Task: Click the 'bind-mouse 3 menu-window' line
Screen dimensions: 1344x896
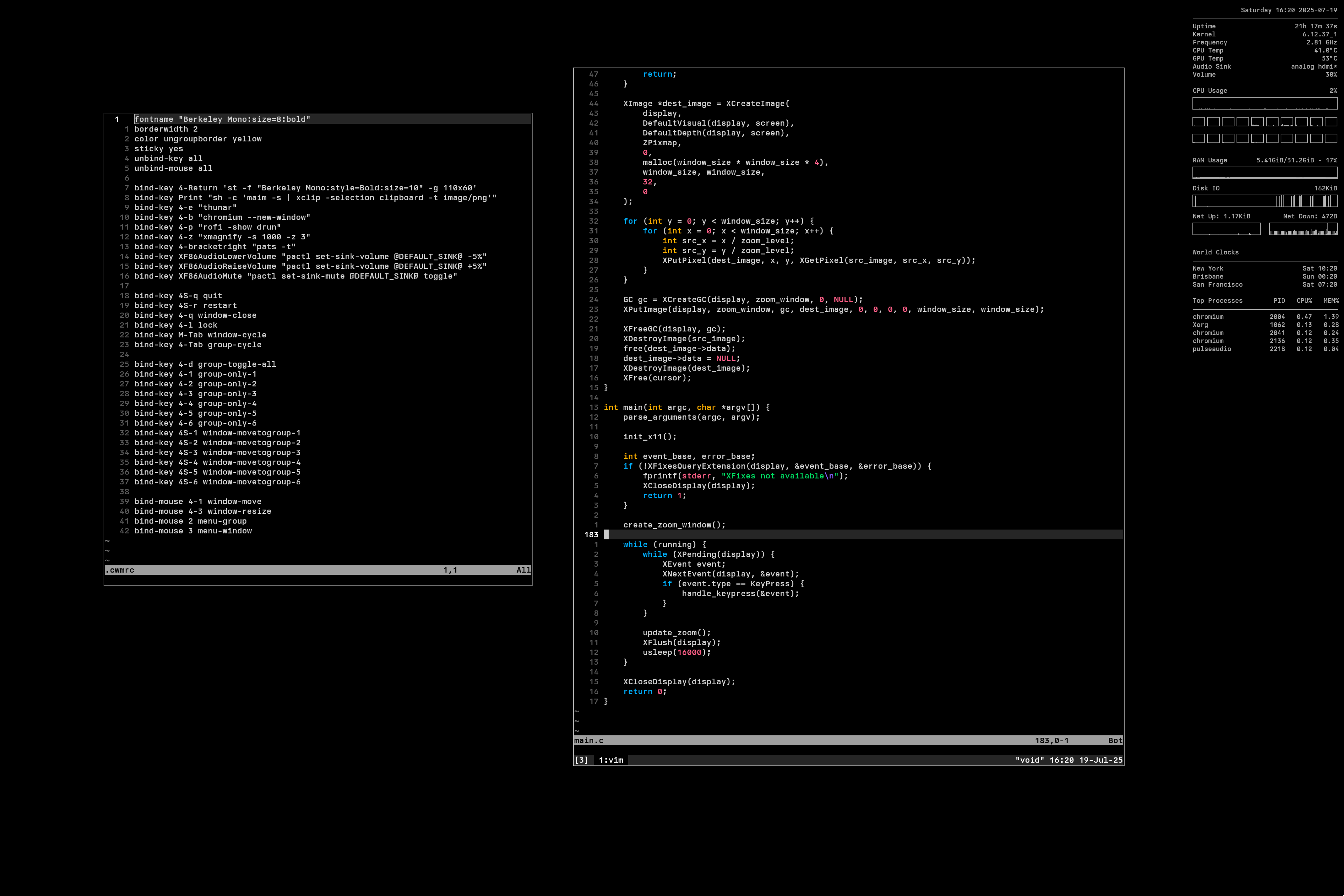Action: click(193, 531)
